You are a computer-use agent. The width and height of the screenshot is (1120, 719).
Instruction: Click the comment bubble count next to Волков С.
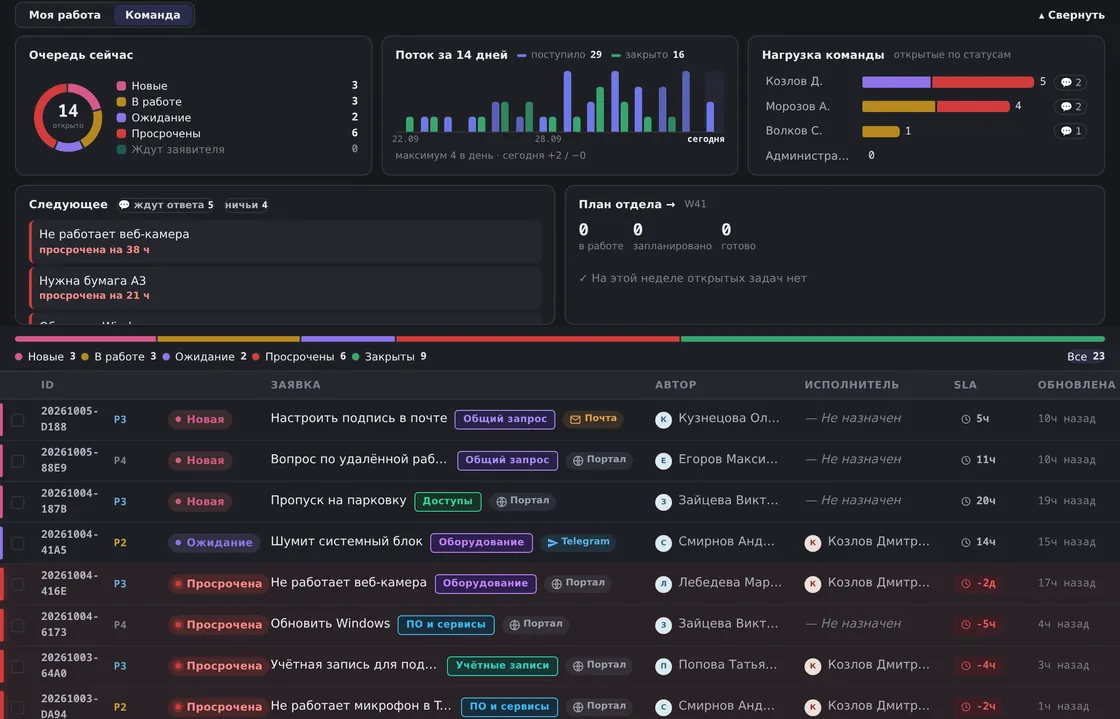(1070, 131)
